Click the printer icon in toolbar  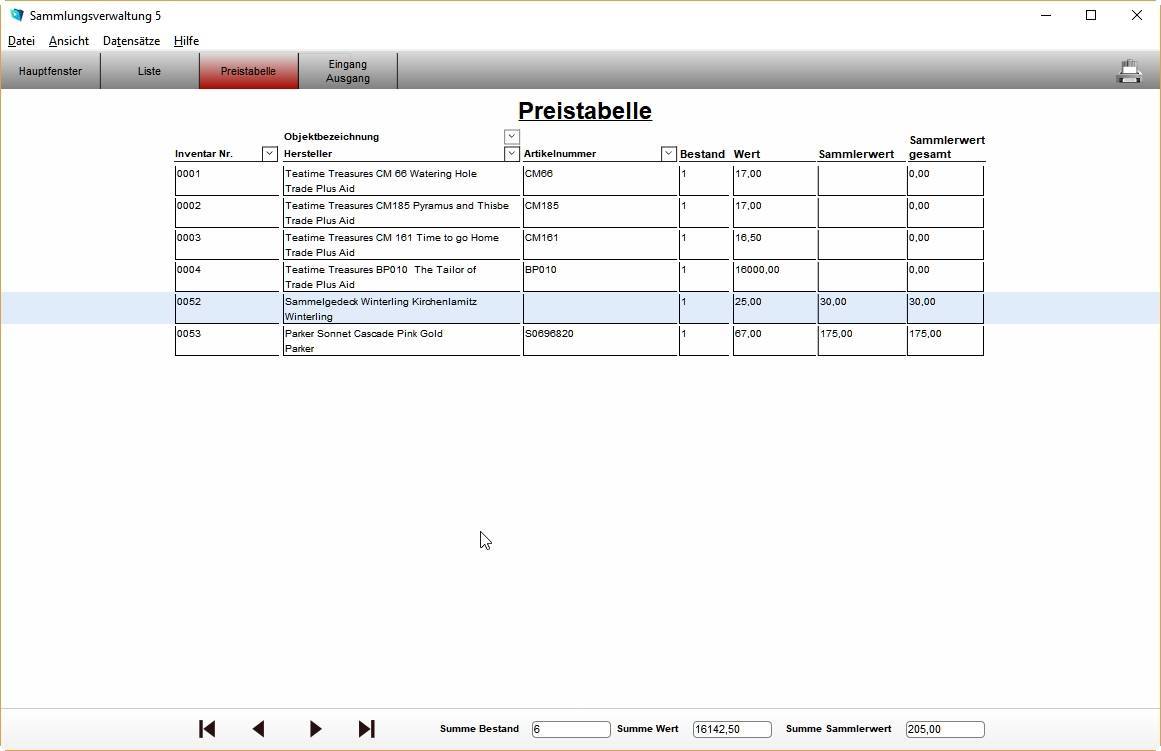[1129, 72]
